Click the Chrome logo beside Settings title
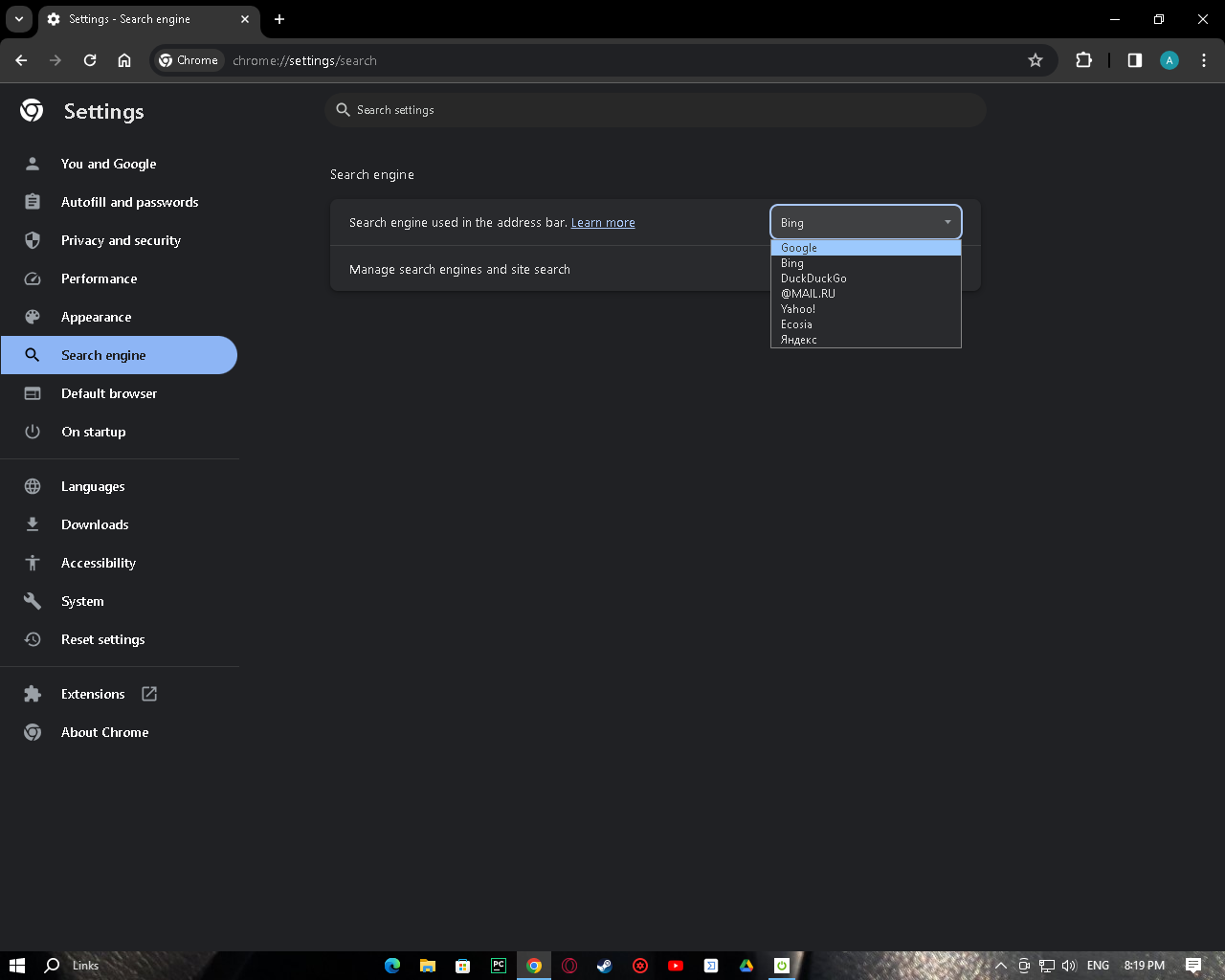Screen dimensions: 1225x980 pyautogui.click(x=32, y=111)
